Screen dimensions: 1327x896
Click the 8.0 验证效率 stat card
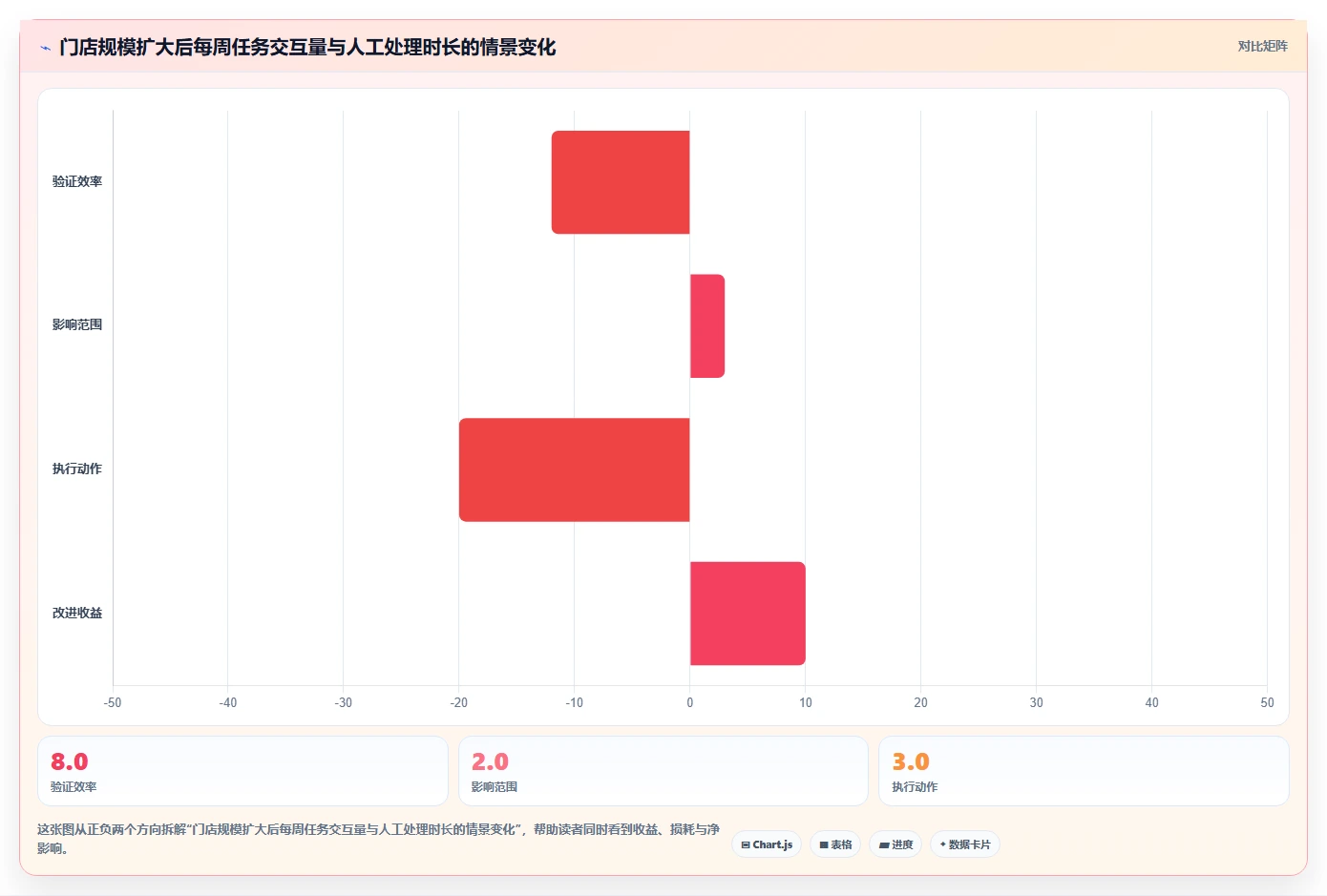click(x=242, y=771)
